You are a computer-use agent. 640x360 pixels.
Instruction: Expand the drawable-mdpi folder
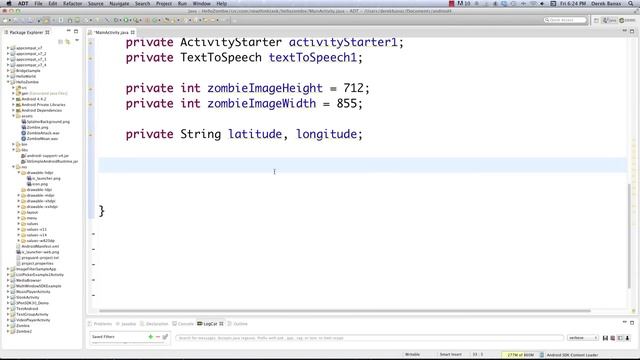[19, 196]
